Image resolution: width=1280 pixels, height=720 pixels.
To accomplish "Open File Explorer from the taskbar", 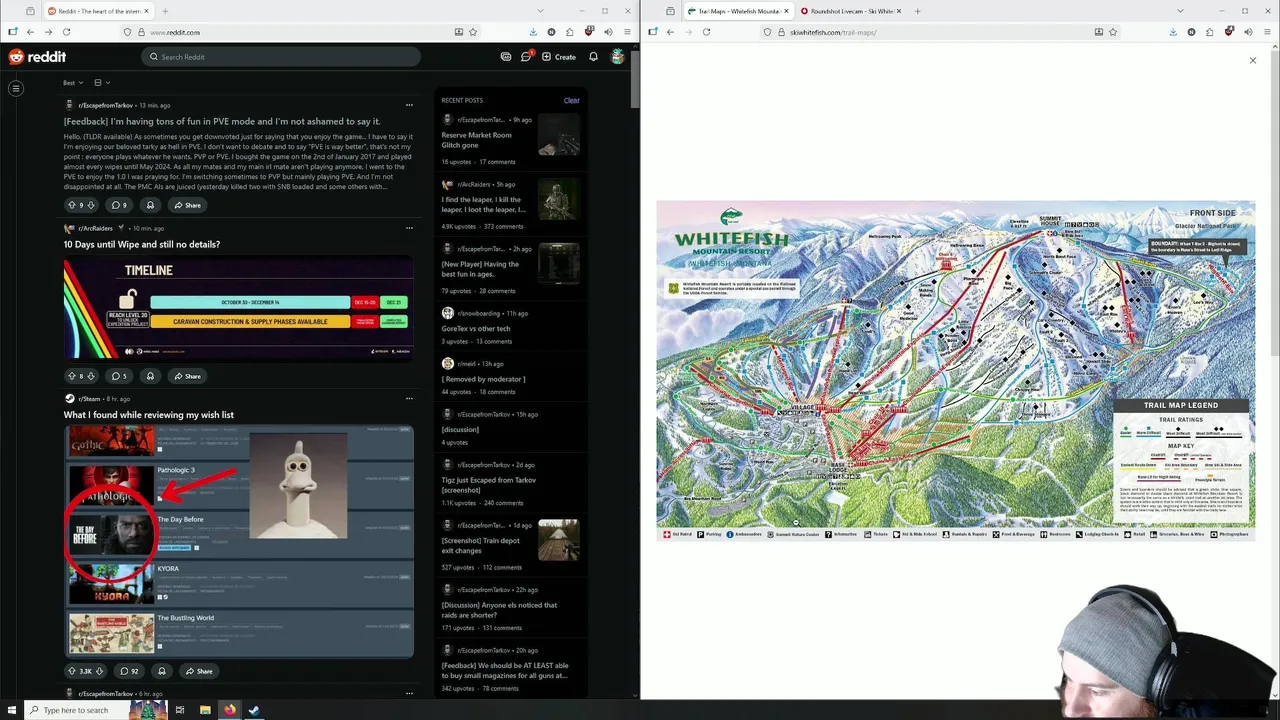I will point(205,710).
